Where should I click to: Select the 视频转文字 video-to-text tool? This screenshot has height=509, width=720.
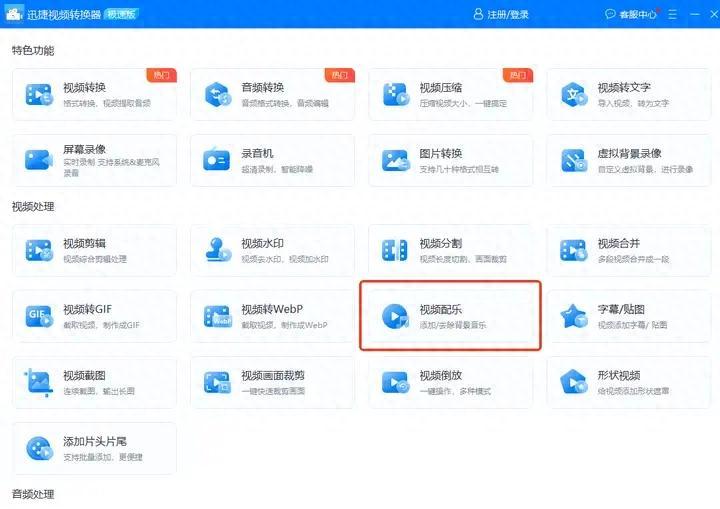(628, 94)
